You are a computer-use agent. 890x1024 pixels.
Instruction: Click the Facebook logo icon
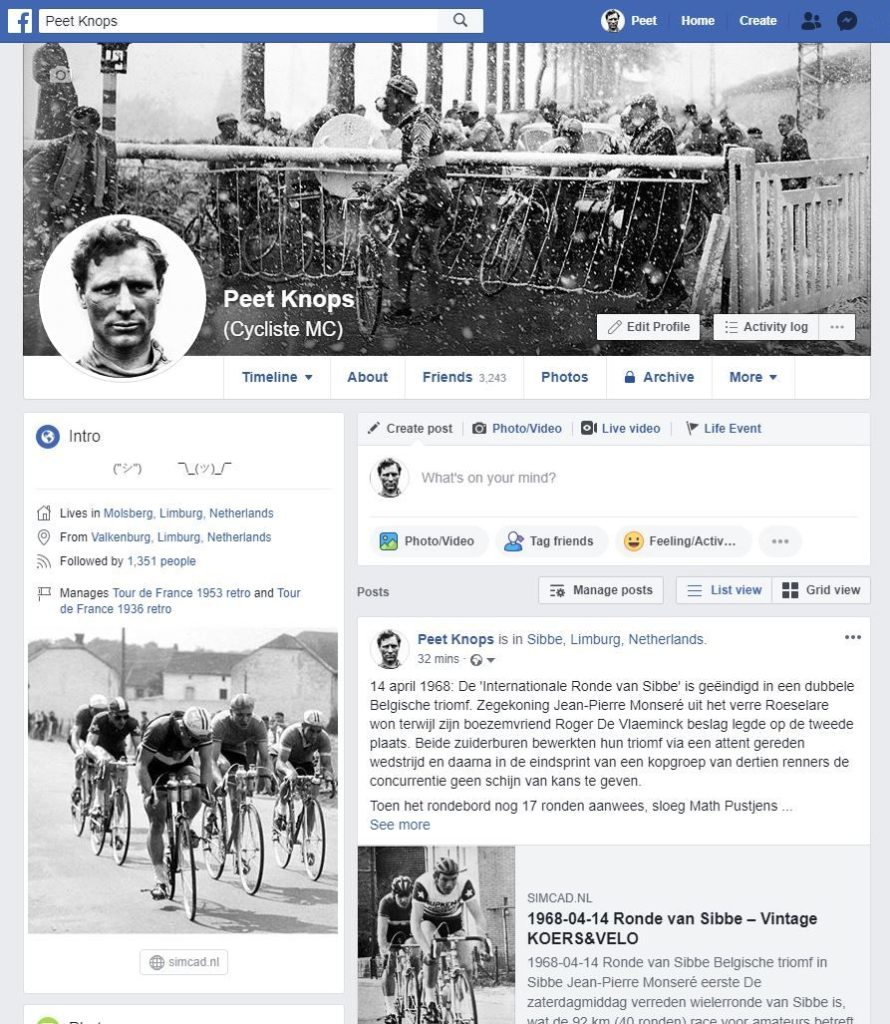(x=20, y=21)
